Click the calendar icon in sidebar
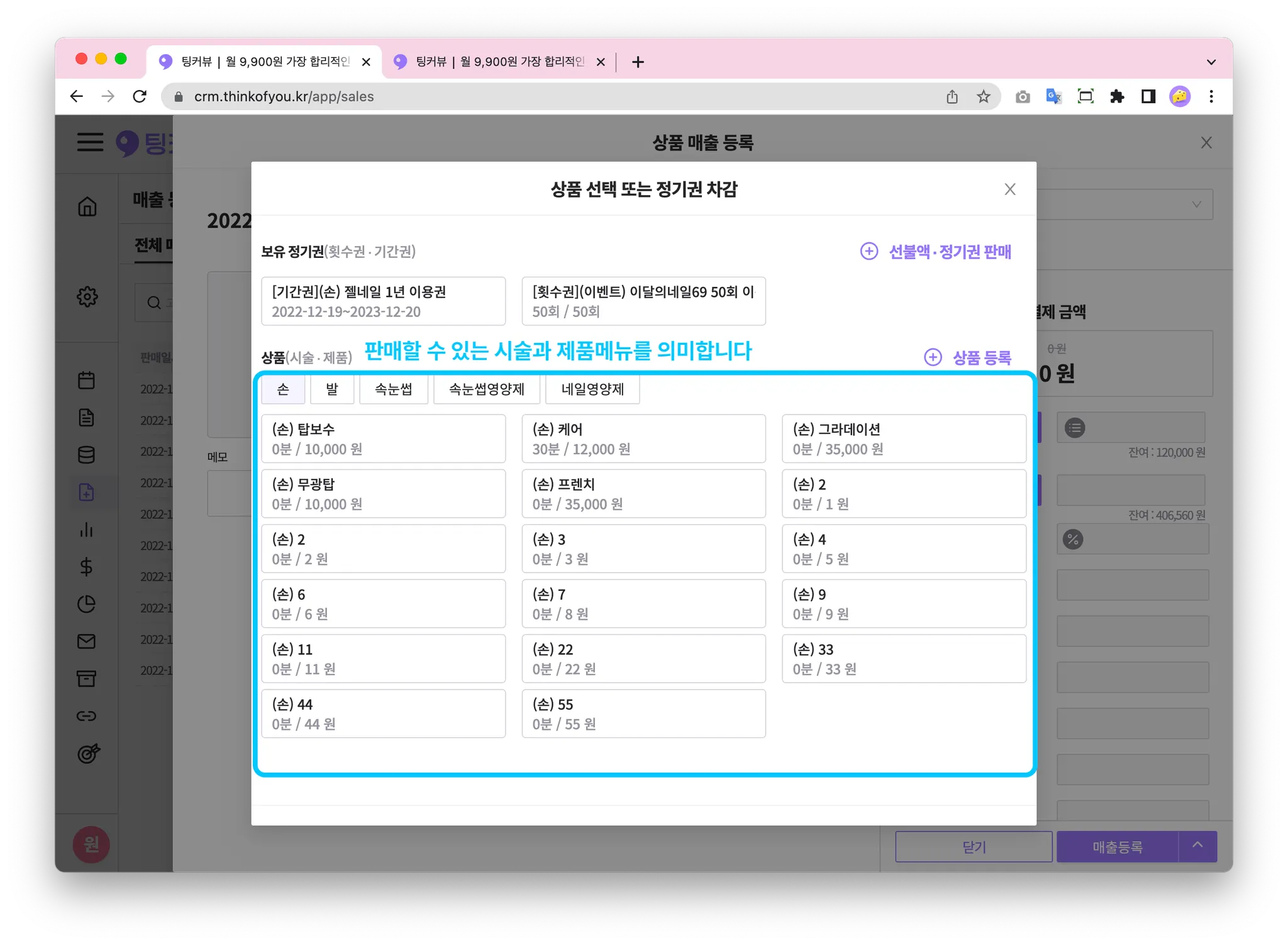Image resolution: width=1288 pixels, height=945 pixels. pos(87,380)
